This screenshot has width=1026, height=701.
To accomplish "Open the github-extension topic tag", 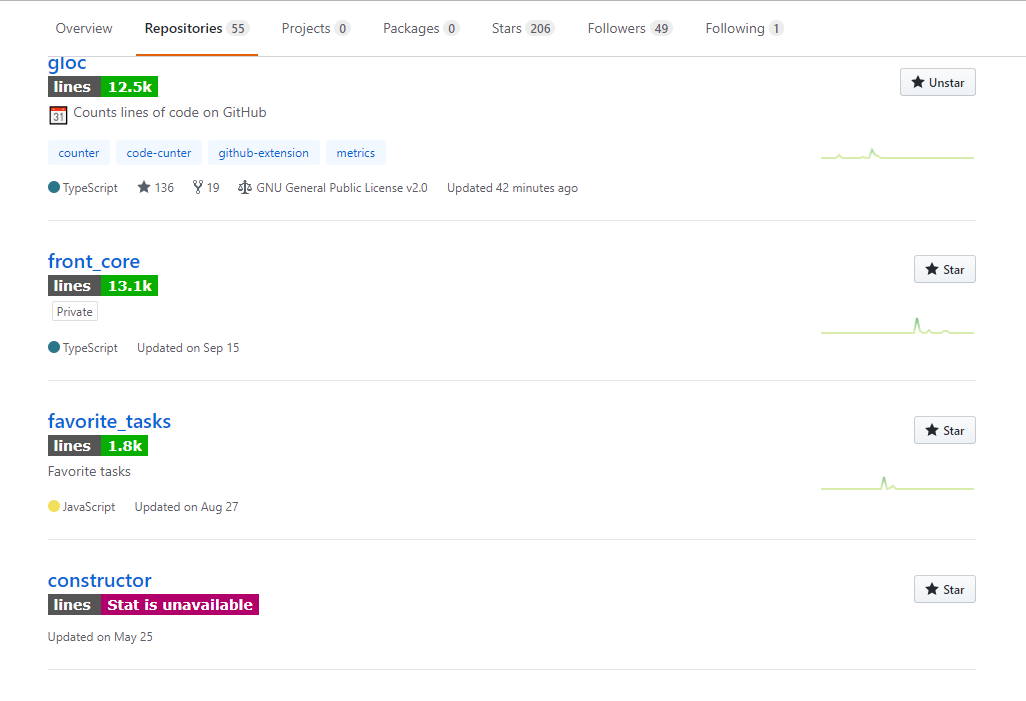I will point(263,152).
